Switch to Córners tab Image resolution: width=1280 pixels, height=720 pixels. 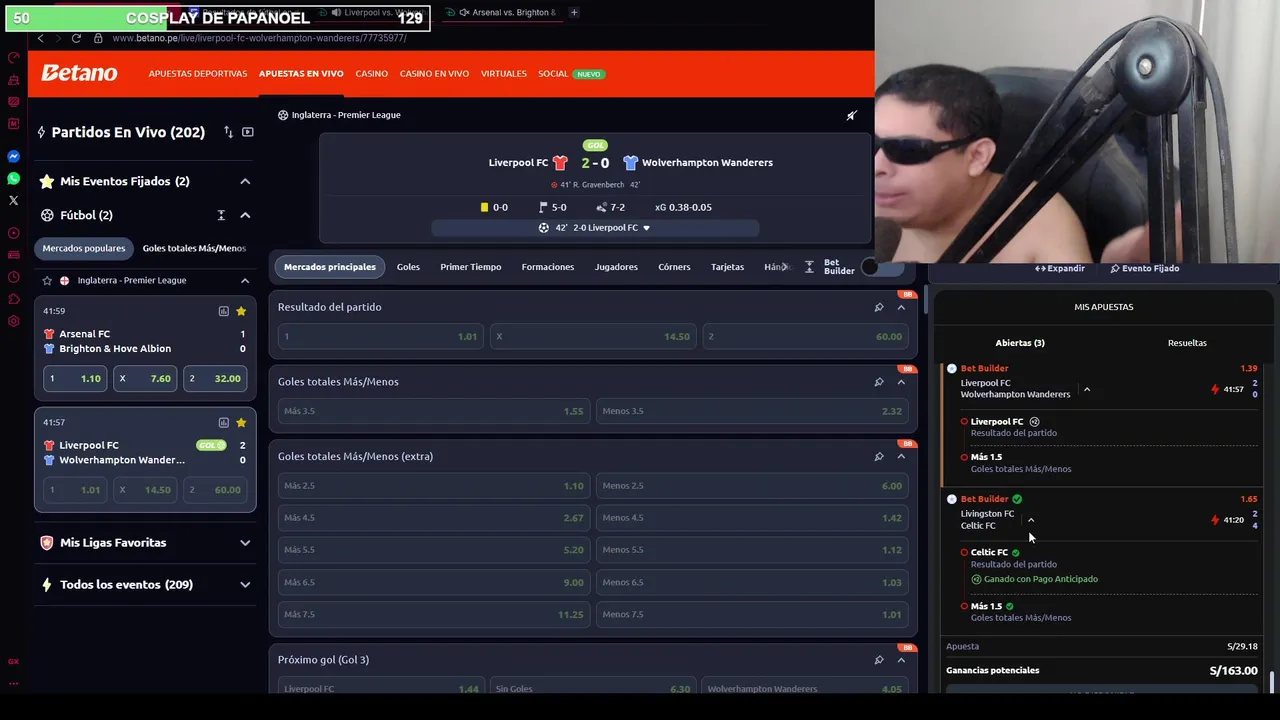674,267
